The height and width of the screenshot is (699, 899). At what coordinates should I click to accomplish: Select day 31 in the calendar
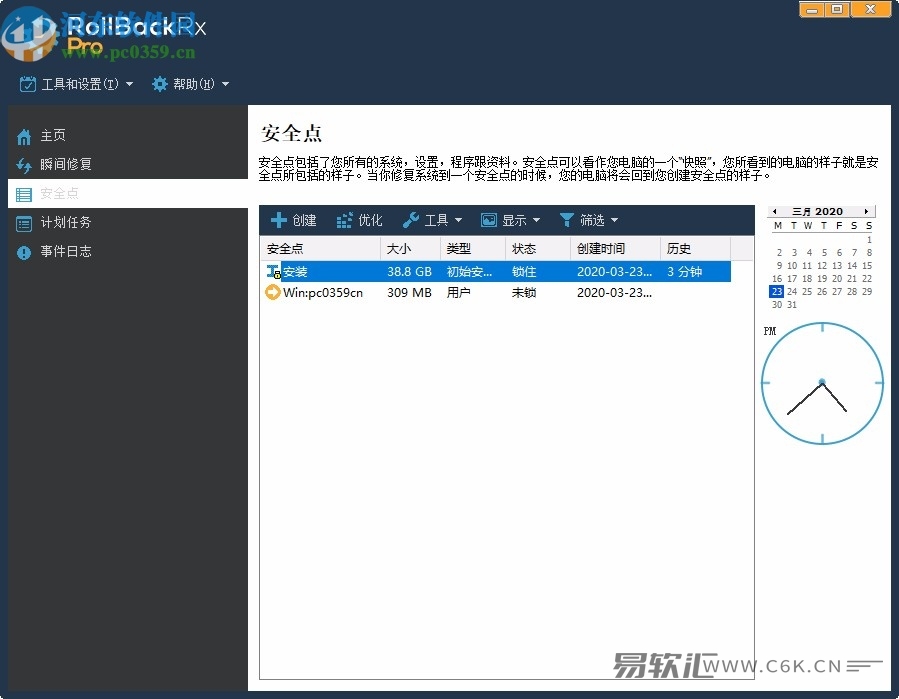(792, 304)
